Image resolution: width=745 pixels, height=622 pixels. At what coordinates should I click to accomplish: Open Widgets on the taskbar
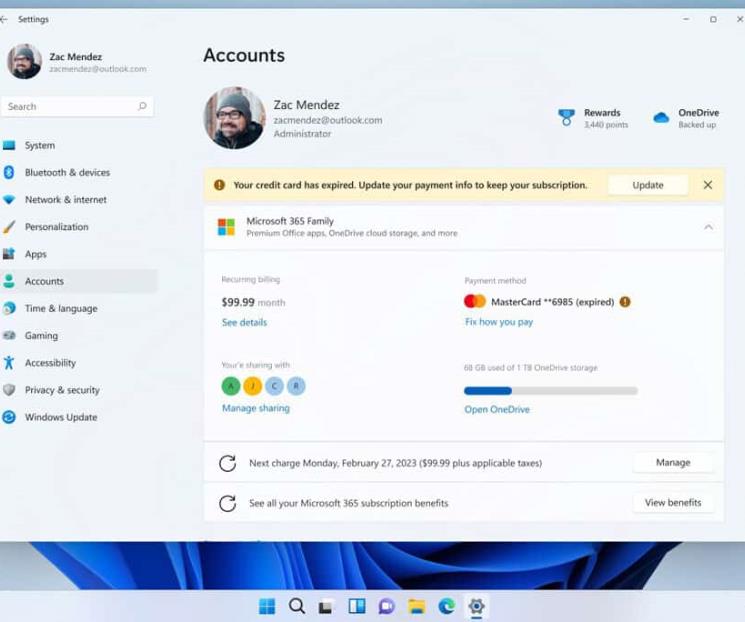tap(357, 606)
